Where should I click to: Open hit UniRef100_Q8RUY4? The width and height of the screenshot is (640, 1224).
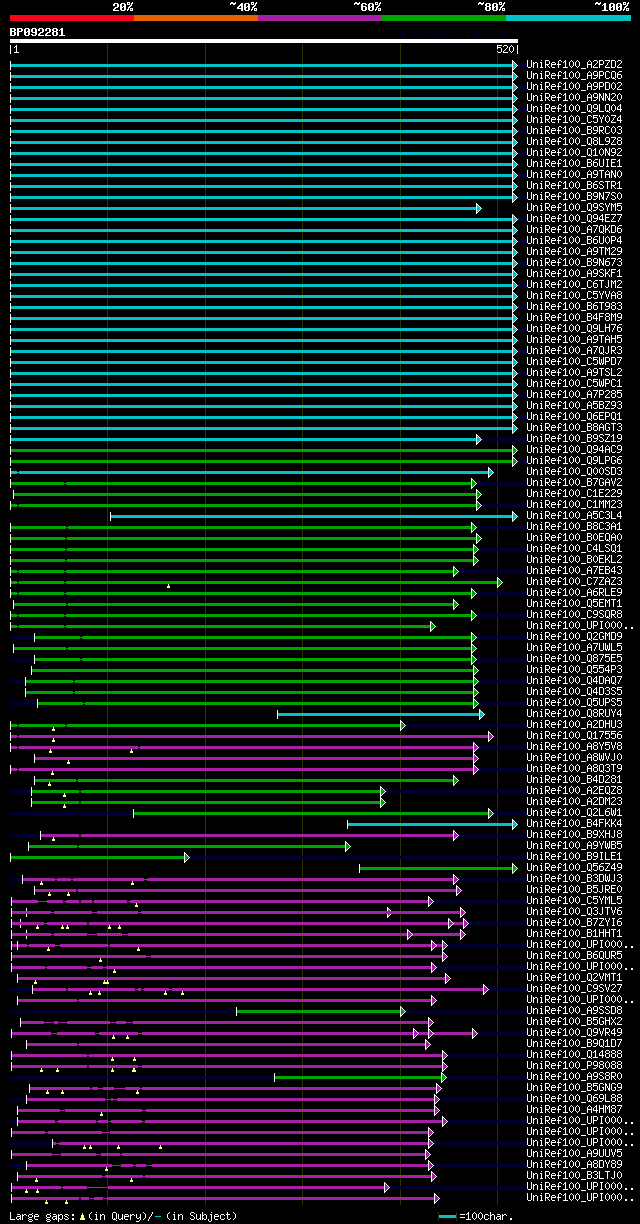[x=574, y=714]
